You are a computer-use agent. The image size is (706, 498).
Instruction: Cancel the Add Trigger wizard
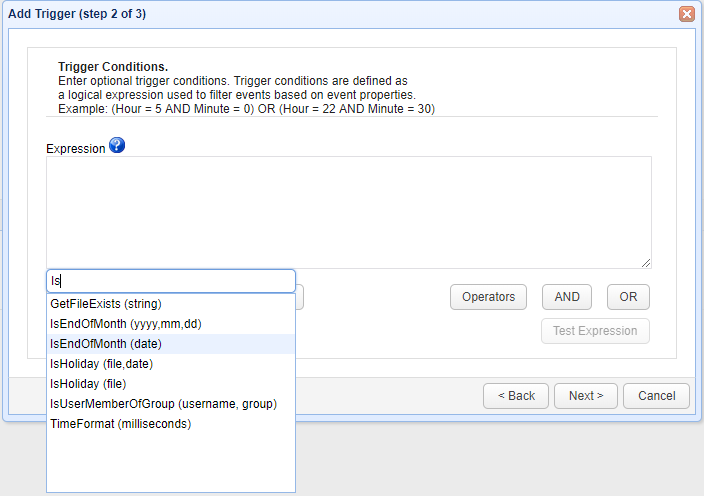click(656, 396)
